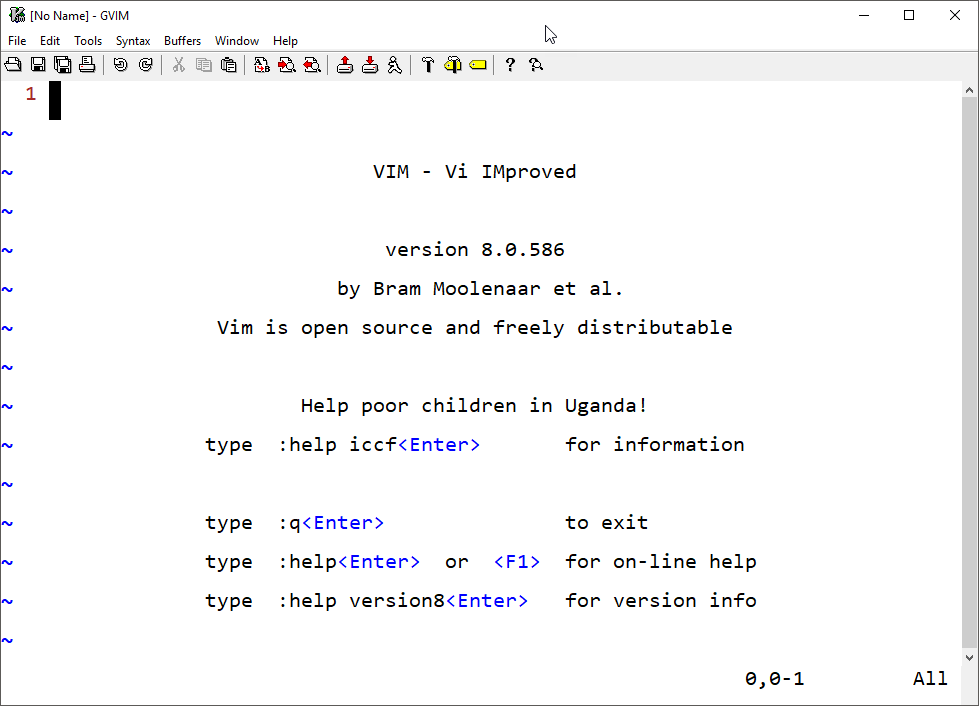Click the Paste clipboard icon

coord(229,65)
